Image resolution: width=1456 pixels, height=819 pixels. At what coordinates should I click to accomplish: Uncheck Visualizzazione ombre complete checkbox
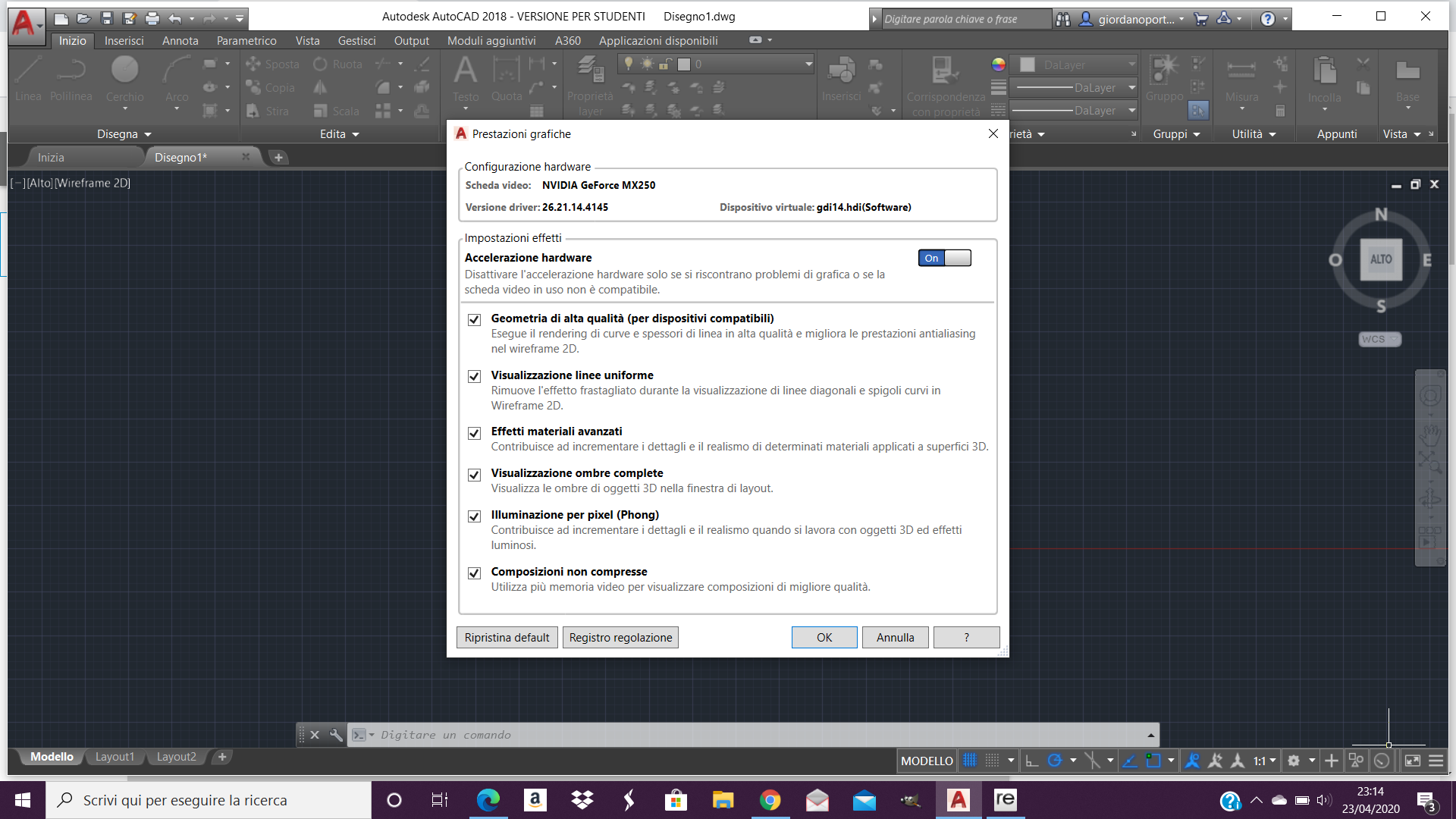pos(474,475)
